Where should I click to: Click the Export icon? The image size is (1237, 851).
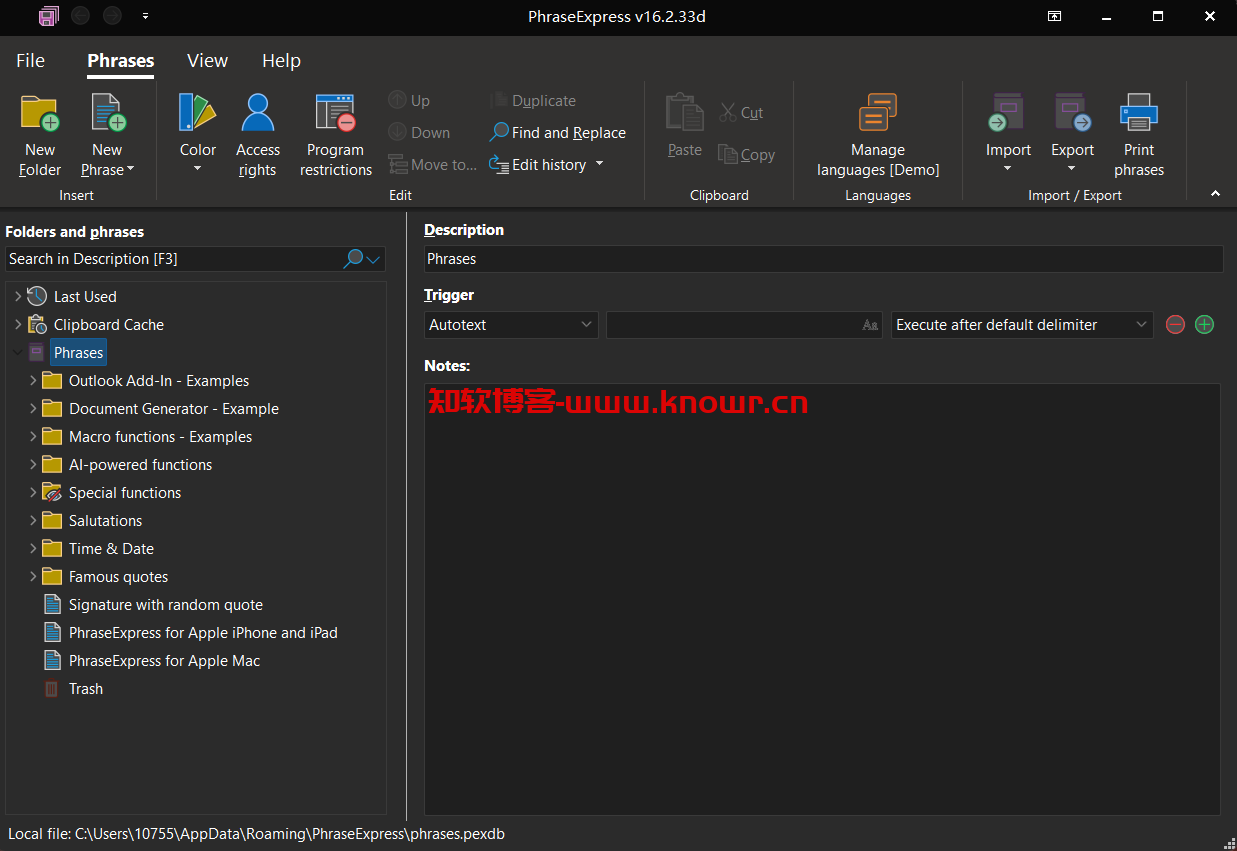[x=1072, y=113]
